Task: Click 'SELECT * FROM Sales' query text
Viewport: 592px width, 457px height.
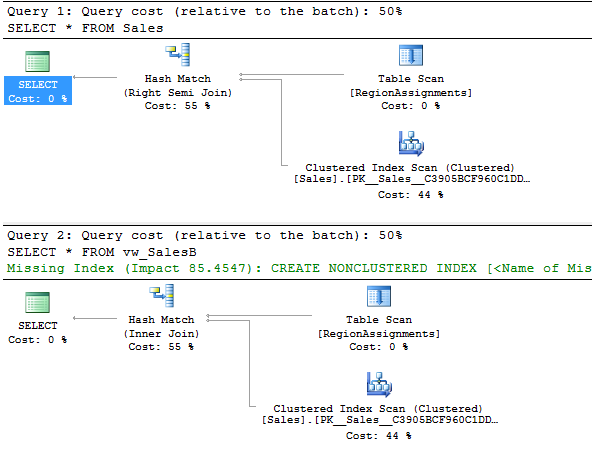Action: [x=85, y=28]
